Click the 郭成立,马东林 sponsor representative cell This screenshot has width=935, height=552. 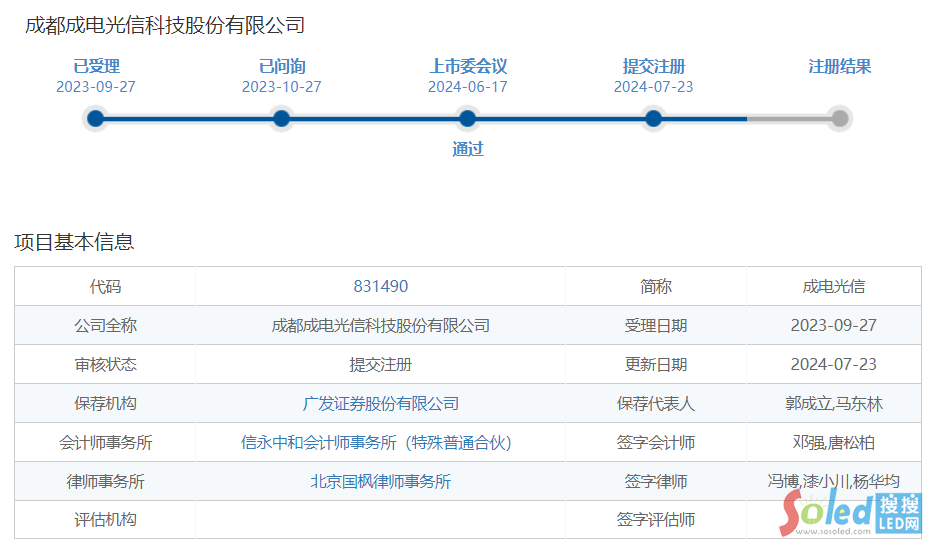[833, 404]
